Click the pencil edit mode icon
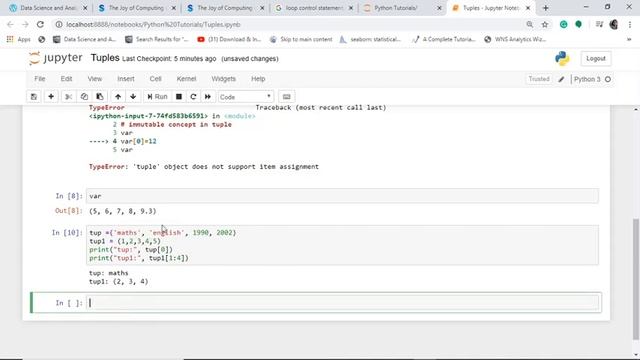Screen dimensions: 640x360 561,79
